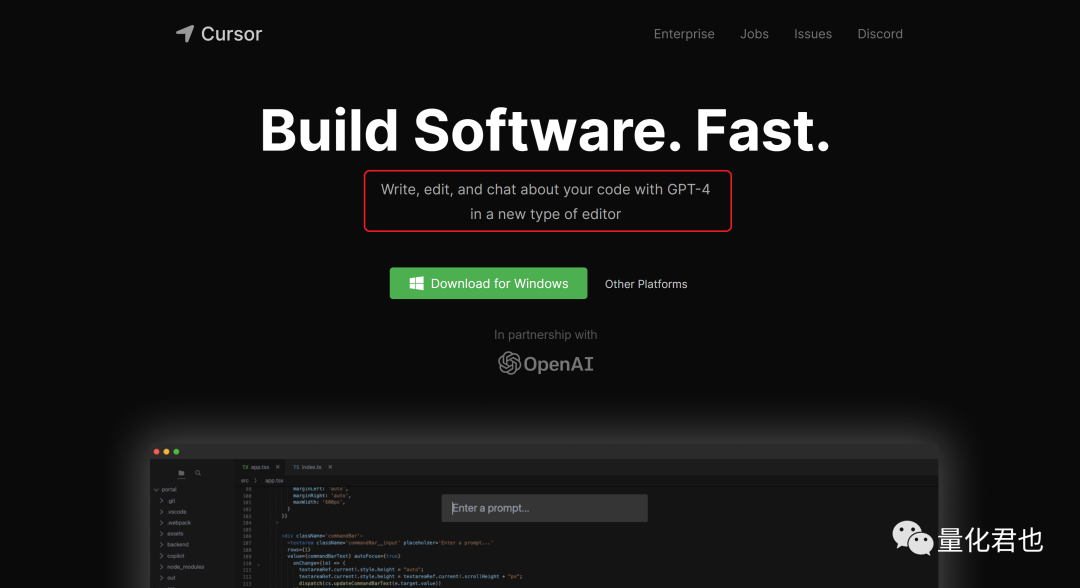Image resolution: width=1080 pixels, height=588 pixels.
Task: Close the app.tsx editor tab
Action: click(x=278, y=467)
